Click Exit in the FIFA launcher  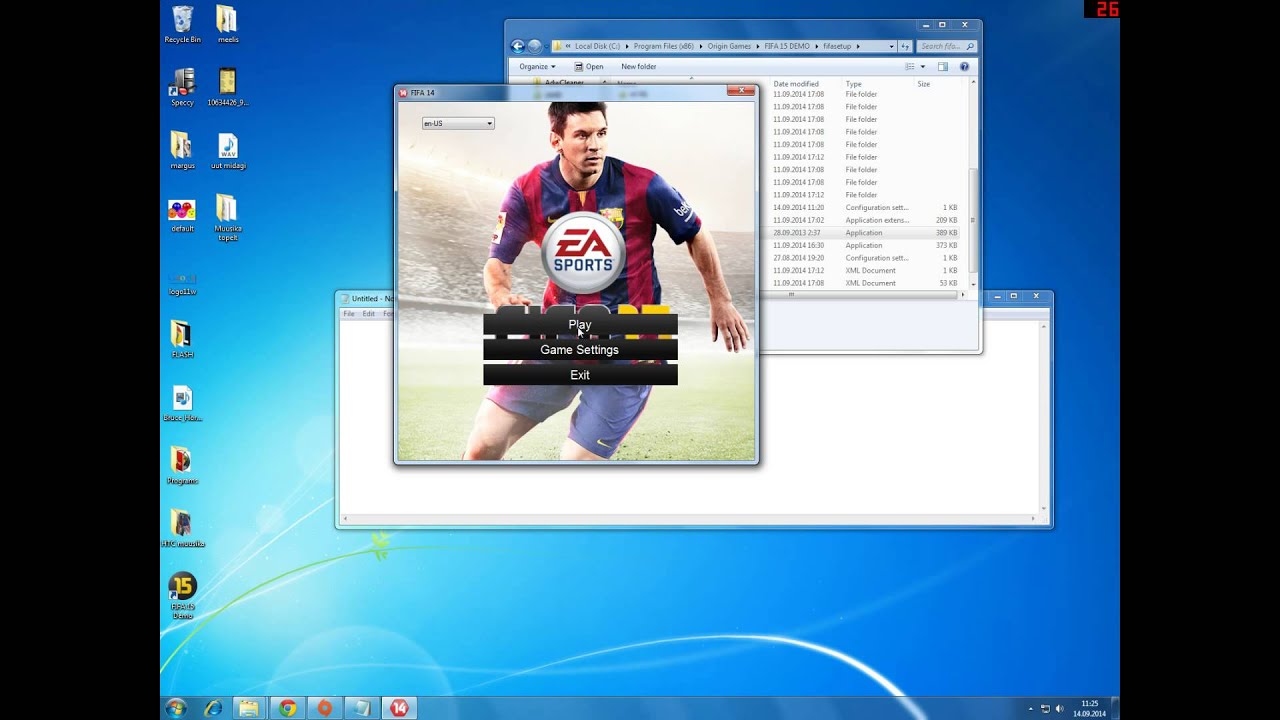click(x=580, y=375)
